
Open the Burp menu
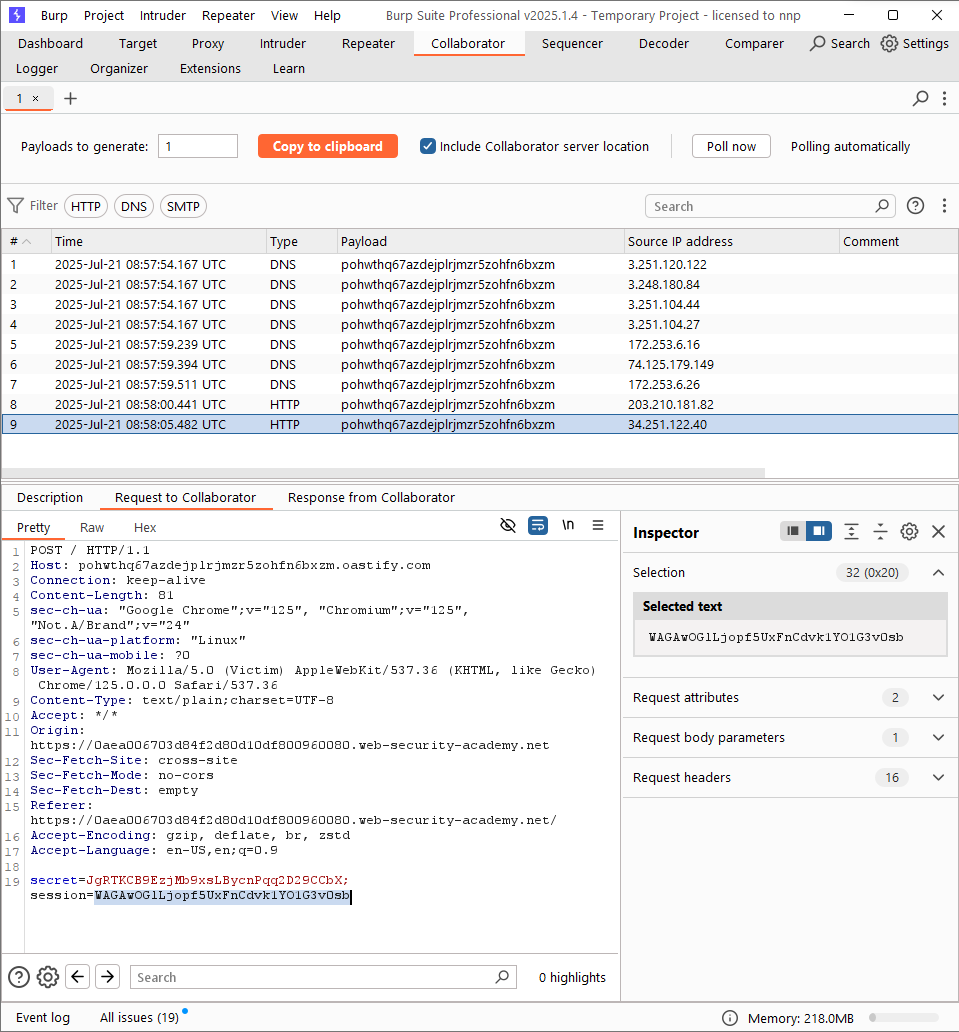coord(54,15)
